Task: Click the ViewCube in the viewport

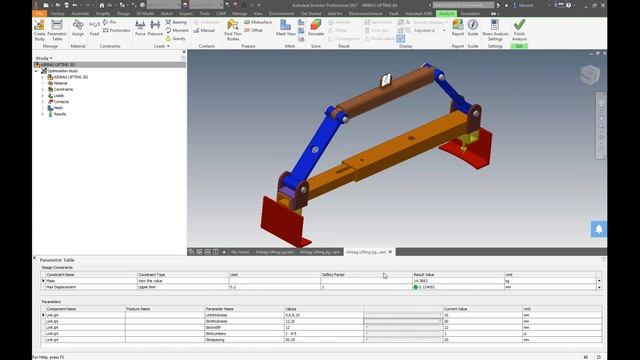Action: (590, 75)
